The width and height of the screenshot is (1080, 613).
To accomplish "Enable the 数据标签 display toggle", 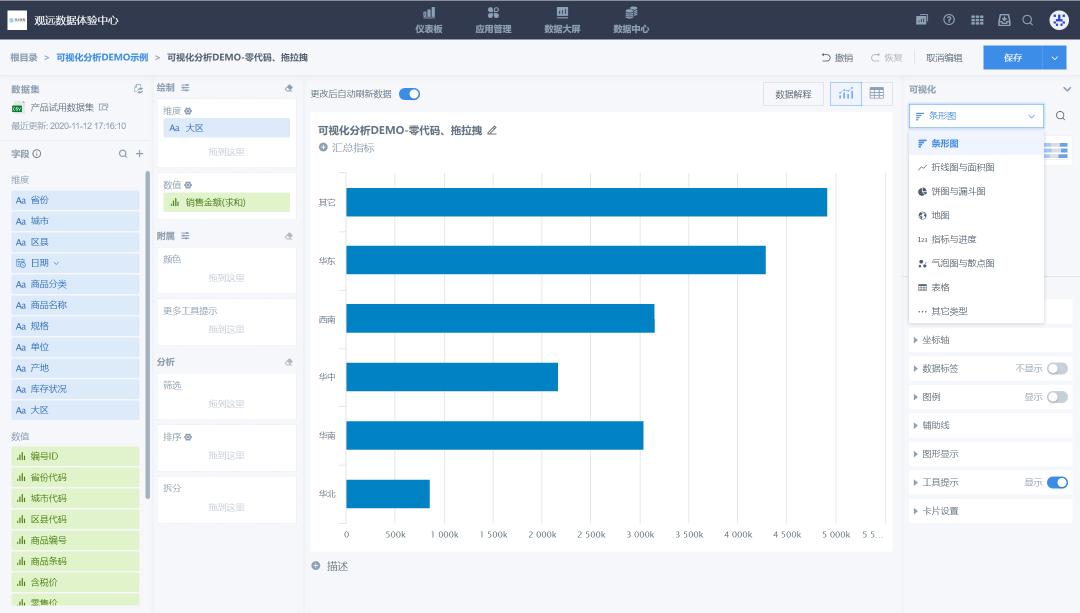I will [x=1057, y=369].
